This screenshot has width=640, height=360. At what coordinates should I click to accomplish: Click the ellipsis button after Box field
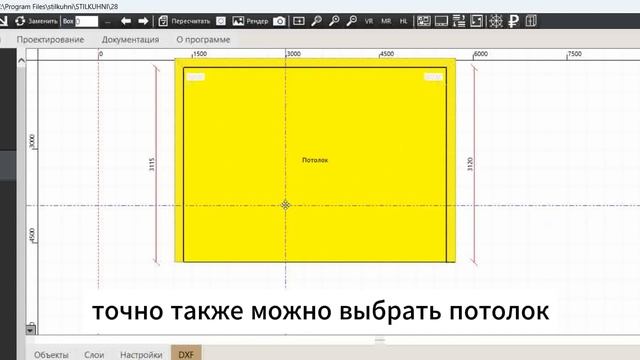[108, 22]
